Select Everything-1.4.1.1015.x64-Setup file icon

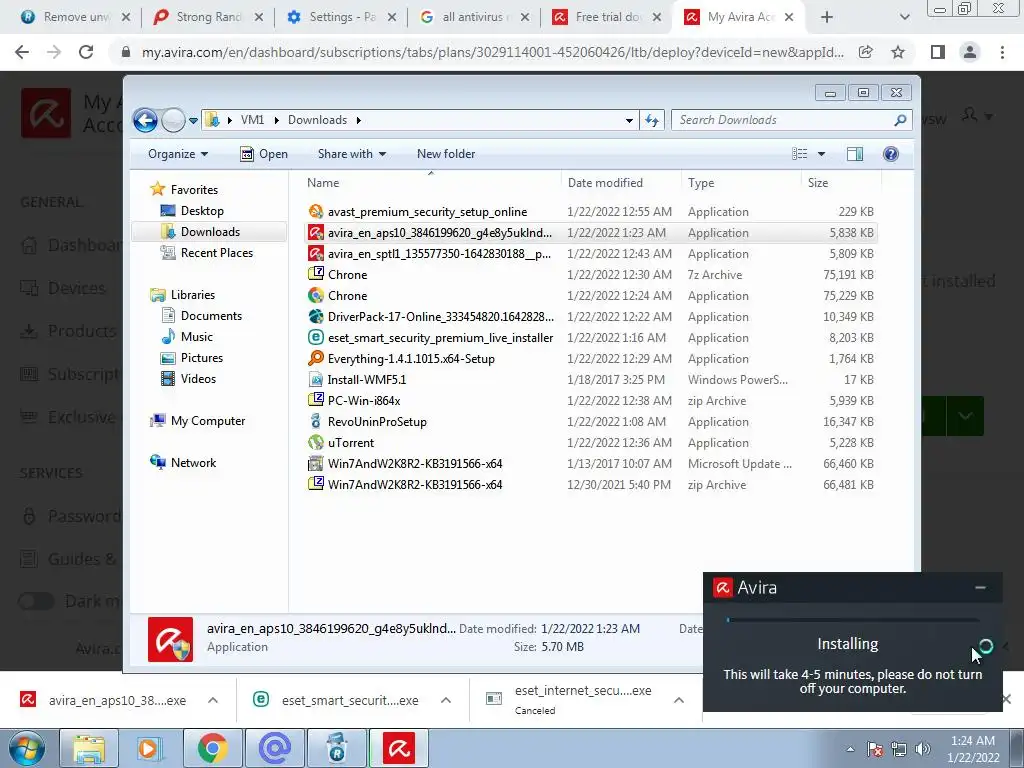315,359
